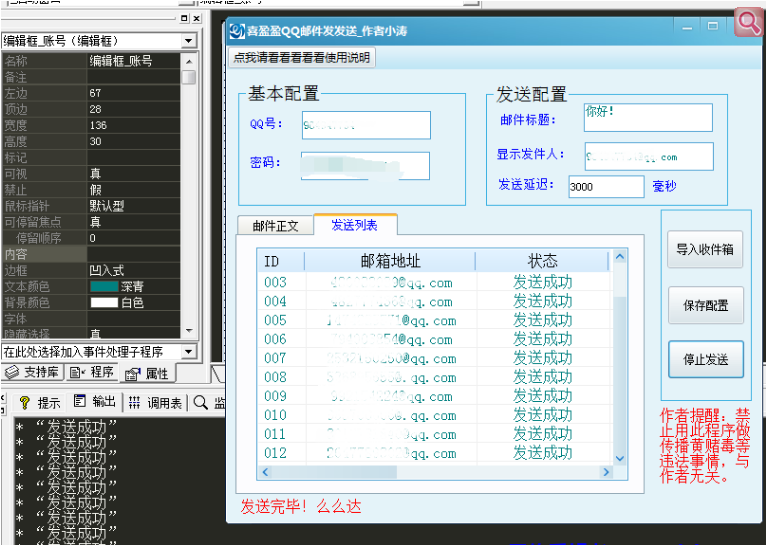Click the 禁止 property value 假
Screen dimensions: 769x545
[133, 190]
